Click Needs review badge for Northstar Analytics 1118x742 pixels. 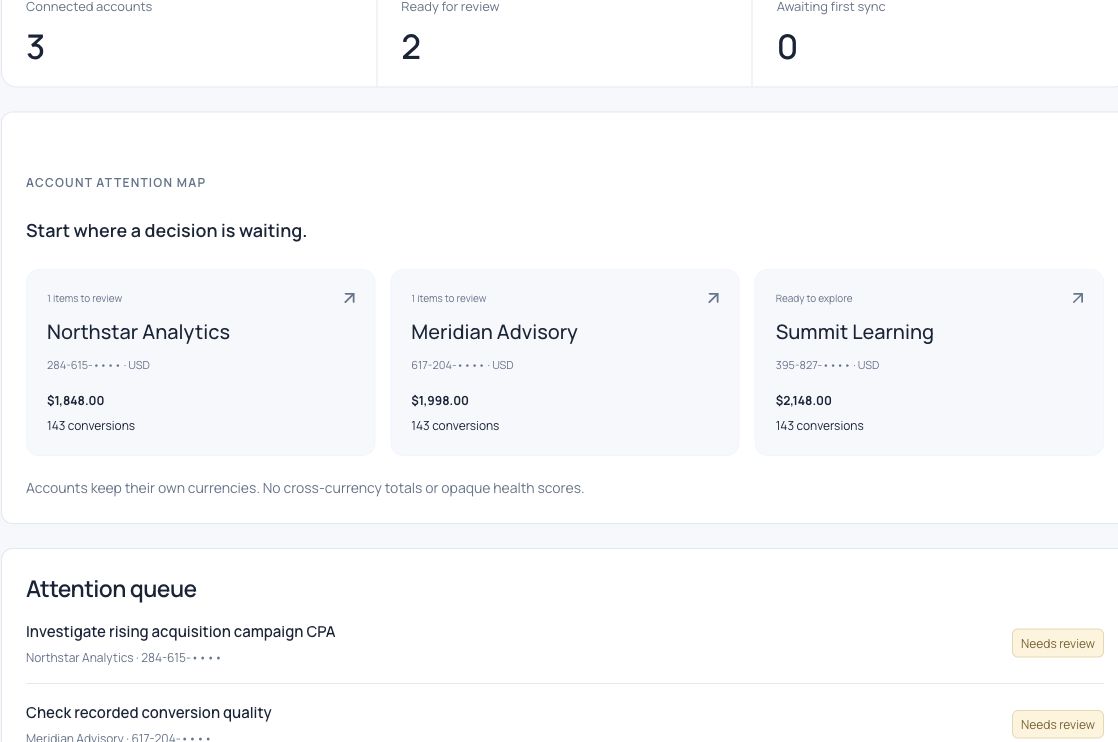point(1057,644)
